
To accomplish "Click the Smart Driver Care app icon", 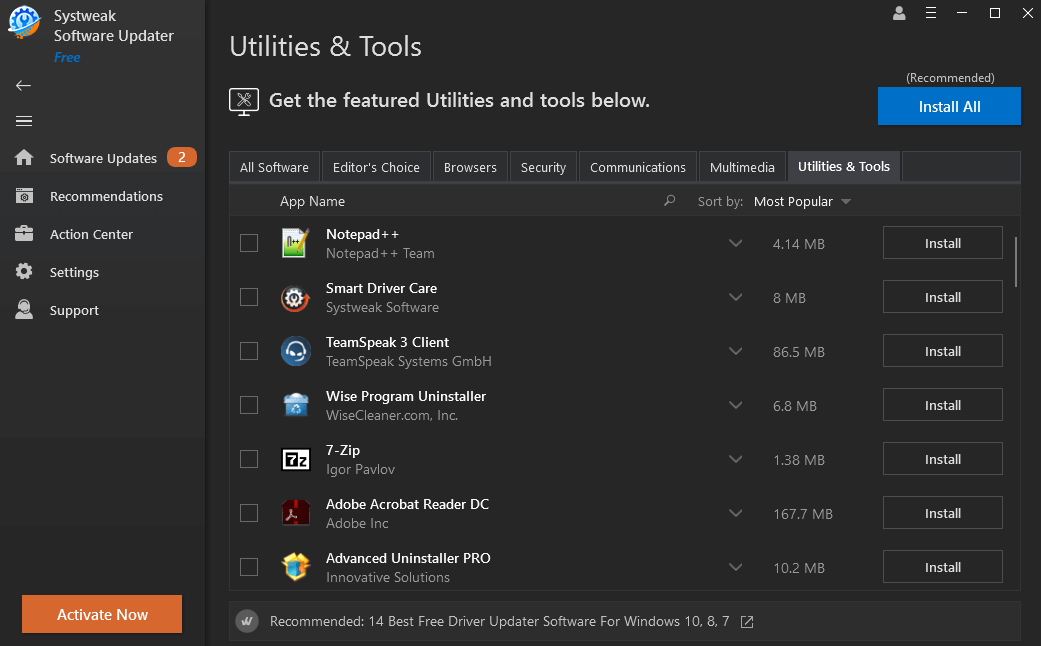I will pos(295,297).
